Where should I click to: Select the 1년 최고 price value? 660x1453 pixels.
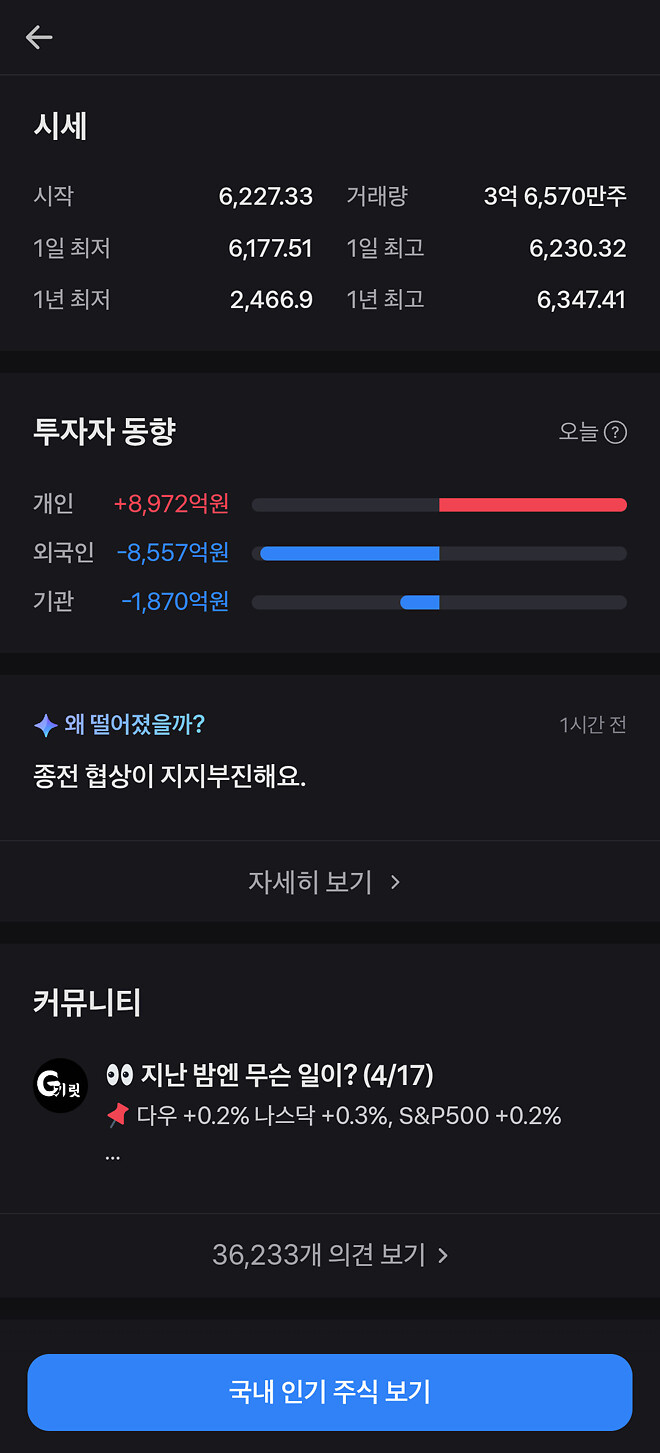tap(581, 299)
